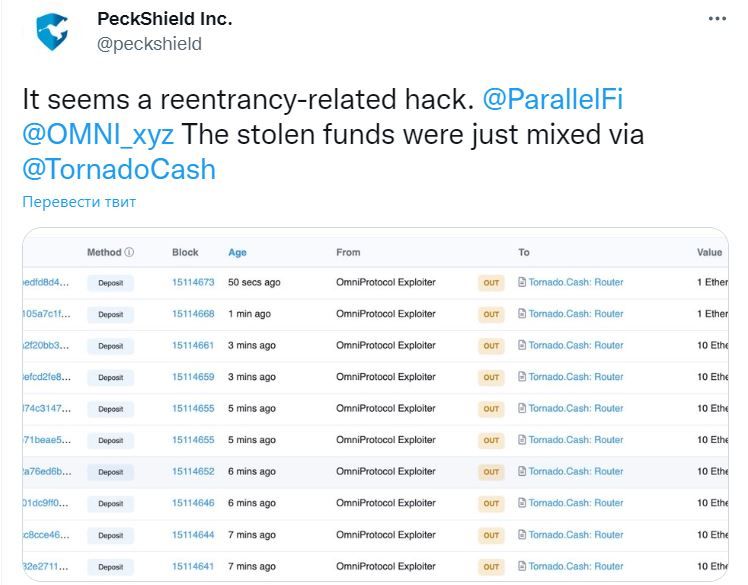
Task: Open the PeckShield Inc. profile name
Action: click(165, 19)
